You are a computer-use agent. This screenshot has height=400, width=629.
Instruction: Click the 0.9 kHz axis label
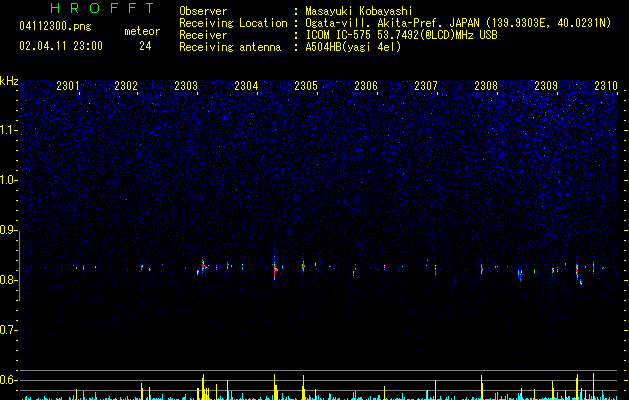coord(9,230)
